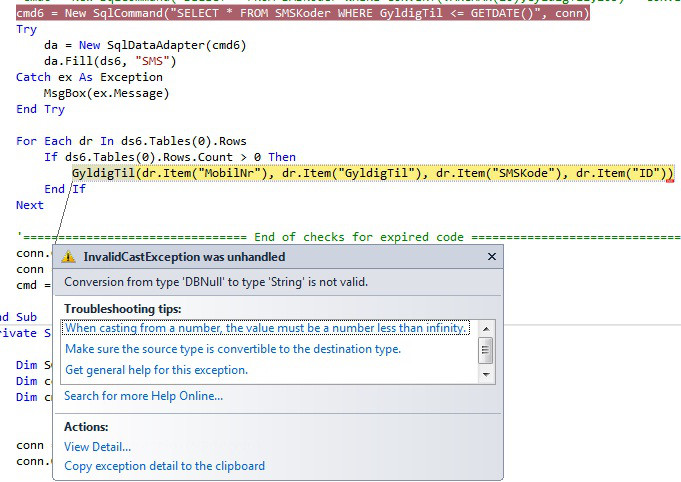The width and height of the screenshot is (681, 482).
Task: Click the 'Actions:' heading in the dialog
Action: (86, 427)
